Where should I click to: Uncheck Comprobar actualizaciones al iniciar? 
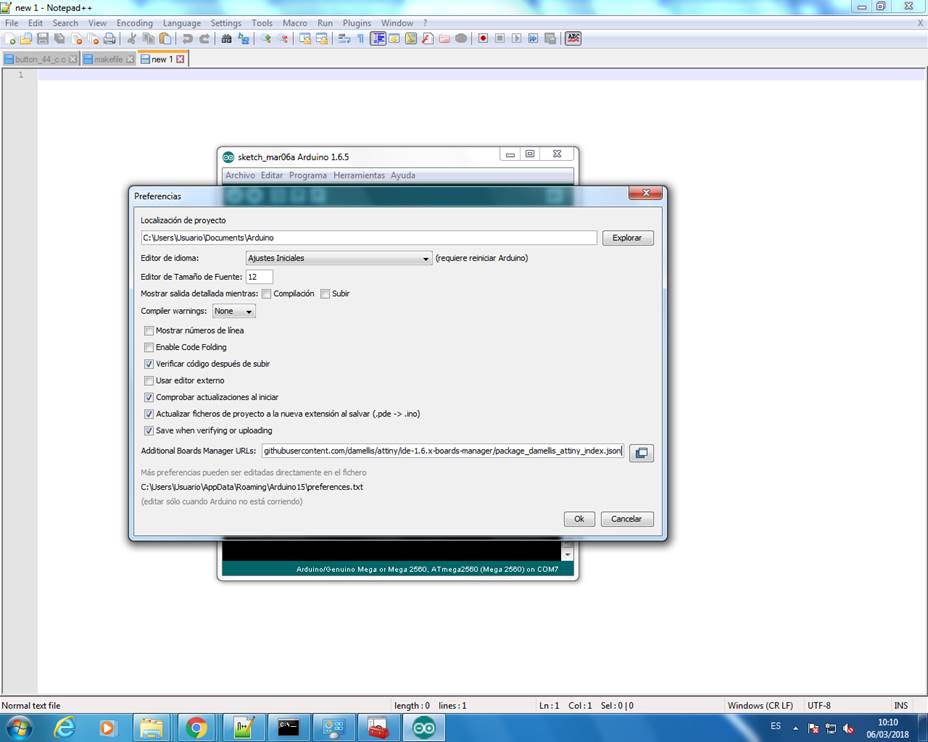[x=149, y=397]
